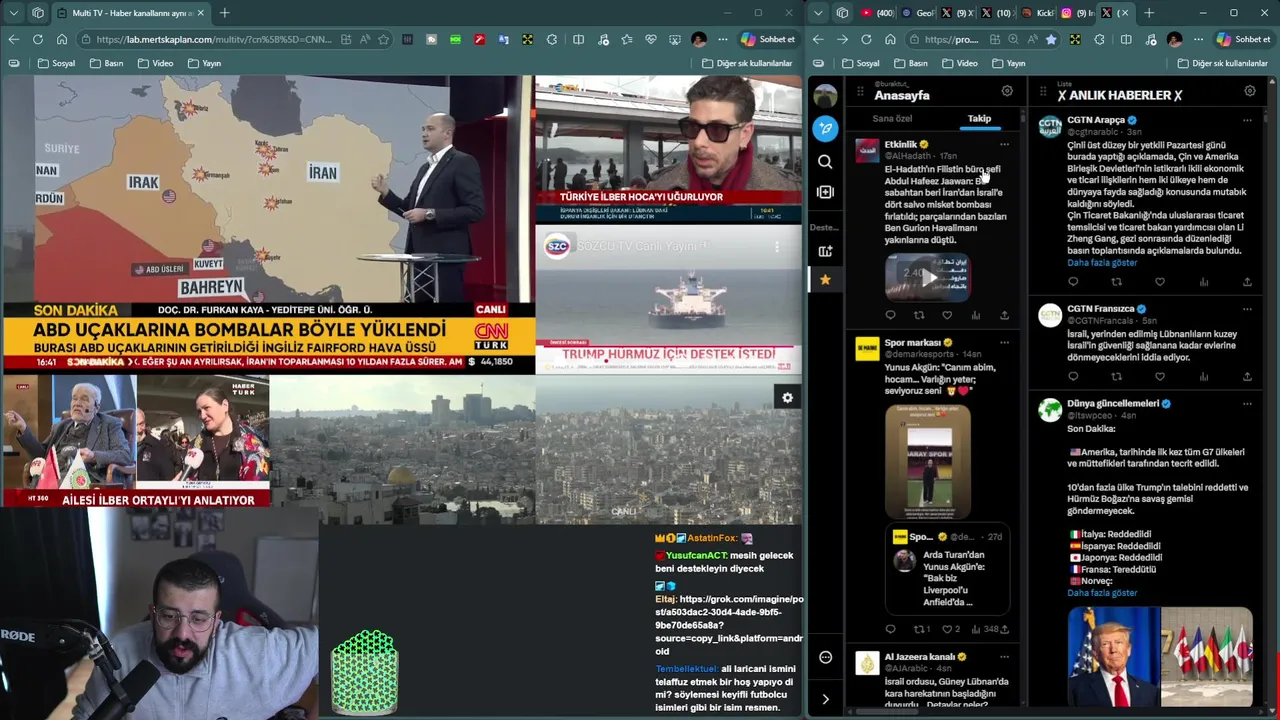The width and height of the screenshot is (1280, 720).
Task: Open Sosyal bookmarks folder in Multi TV window
Action: pyautogui.click(x=56, y=63)
